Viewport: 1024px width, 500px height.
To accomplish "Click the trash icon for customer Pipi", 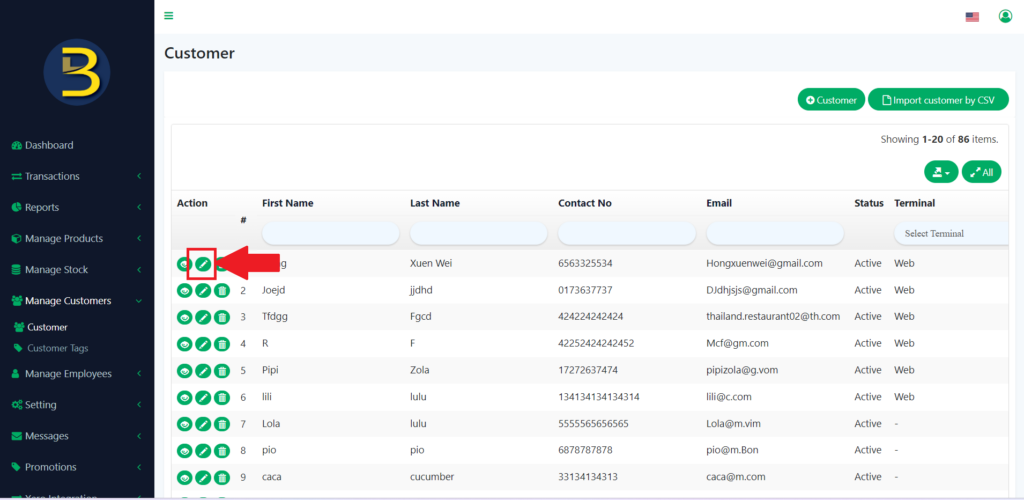I will [222, 371].
